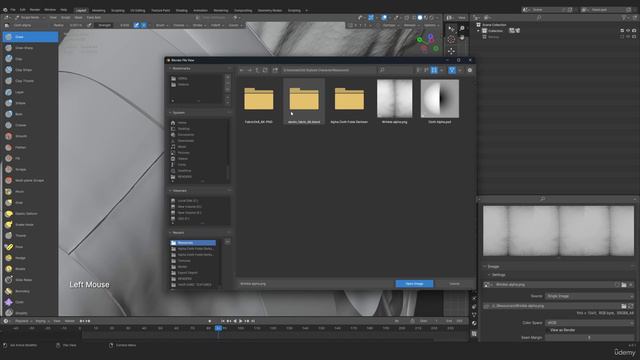Select the Pinch brush

coord(30,191)
